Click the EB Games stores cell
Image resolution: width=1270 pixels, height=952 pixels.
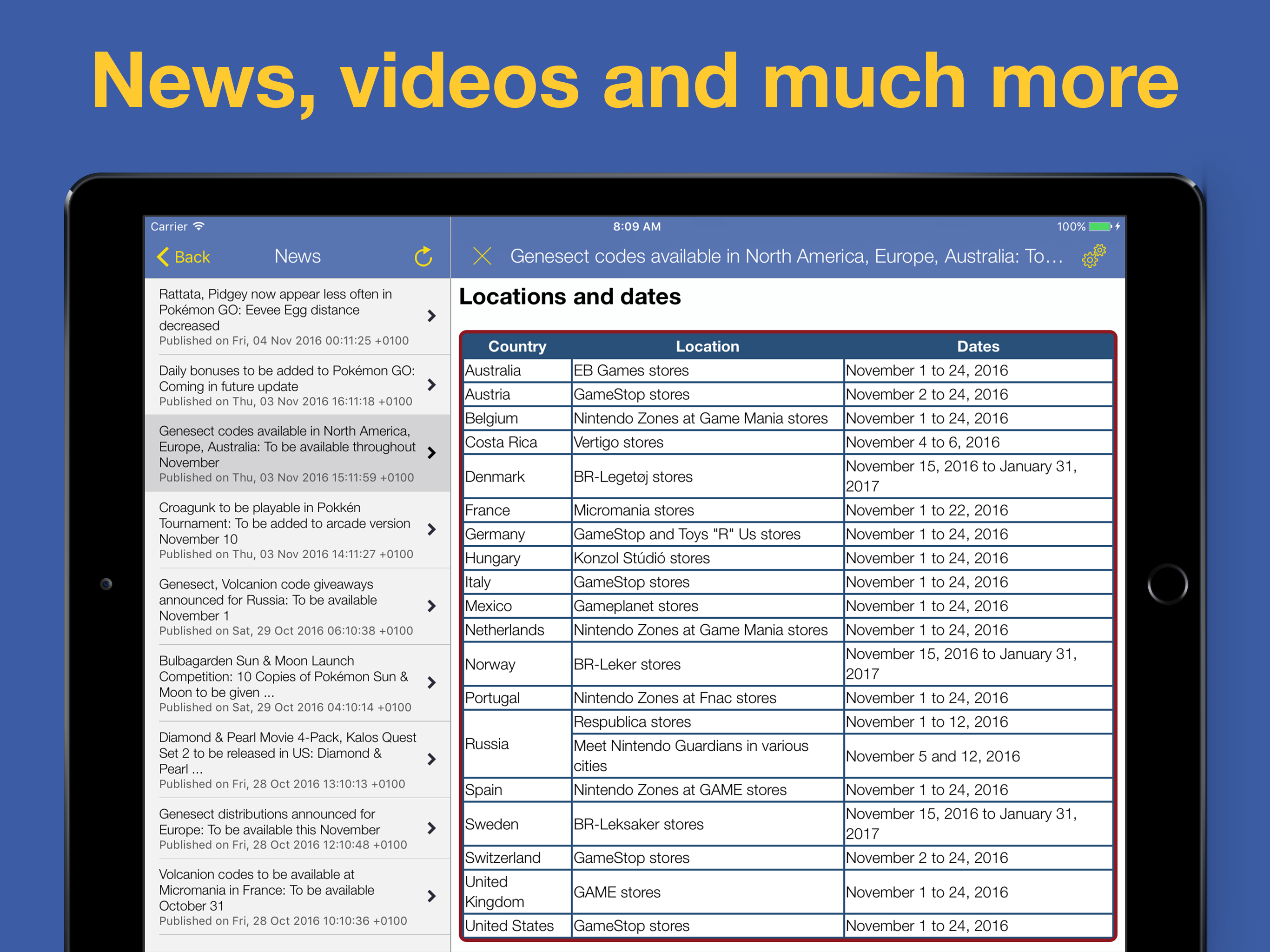[708, 370]
